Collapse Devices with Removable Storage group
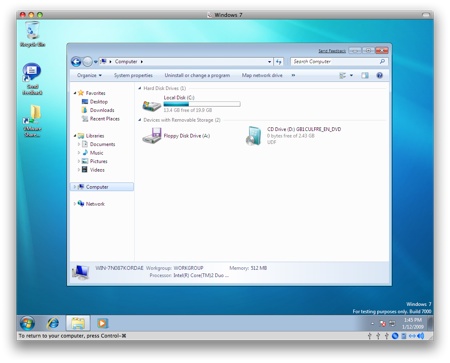Screen dimensions: 450x363 click(140, 120)
